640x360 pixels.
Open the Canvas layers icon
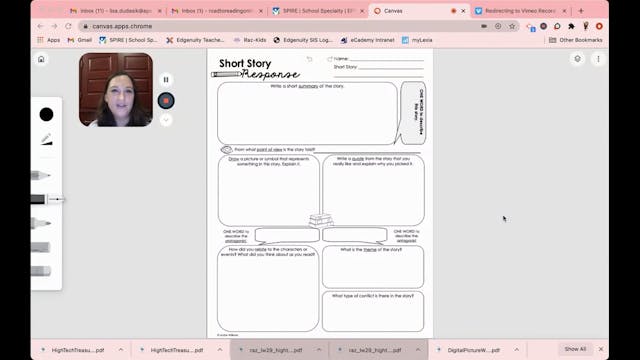[577, 59]
